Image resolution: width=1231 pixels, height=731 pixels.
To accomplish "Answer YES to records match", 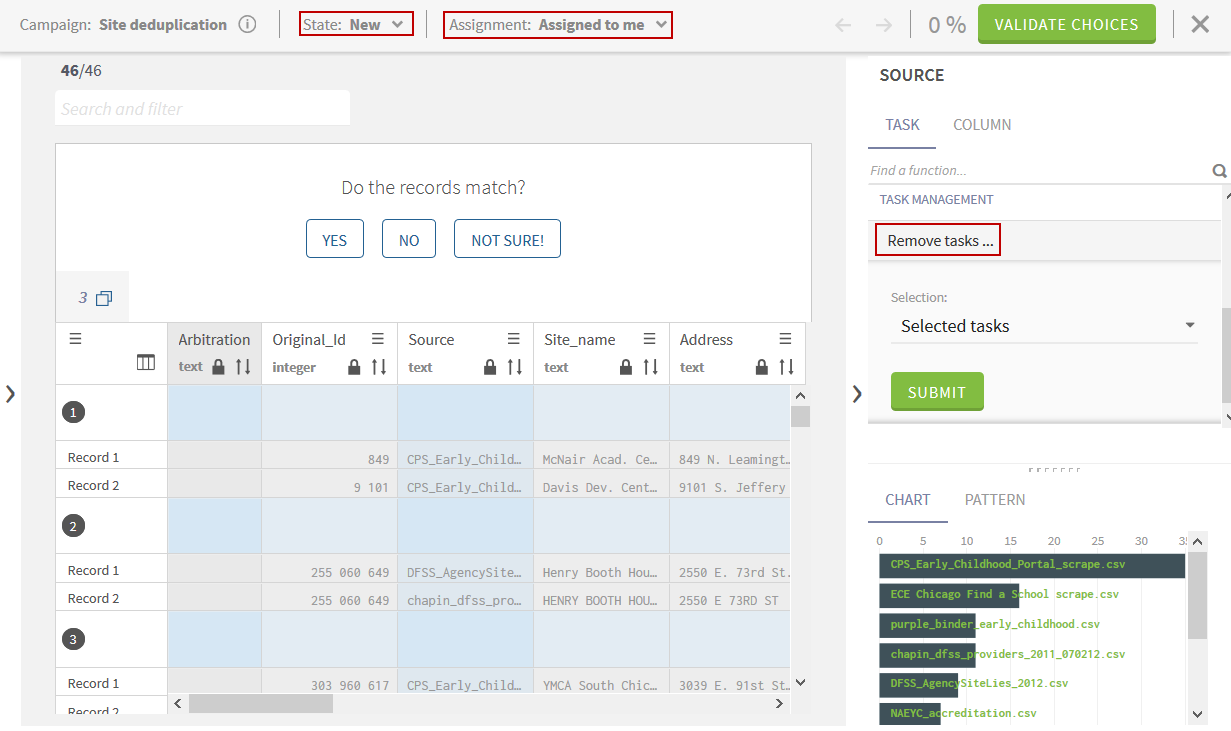I will pyautogui.click(x=334, y=240).
